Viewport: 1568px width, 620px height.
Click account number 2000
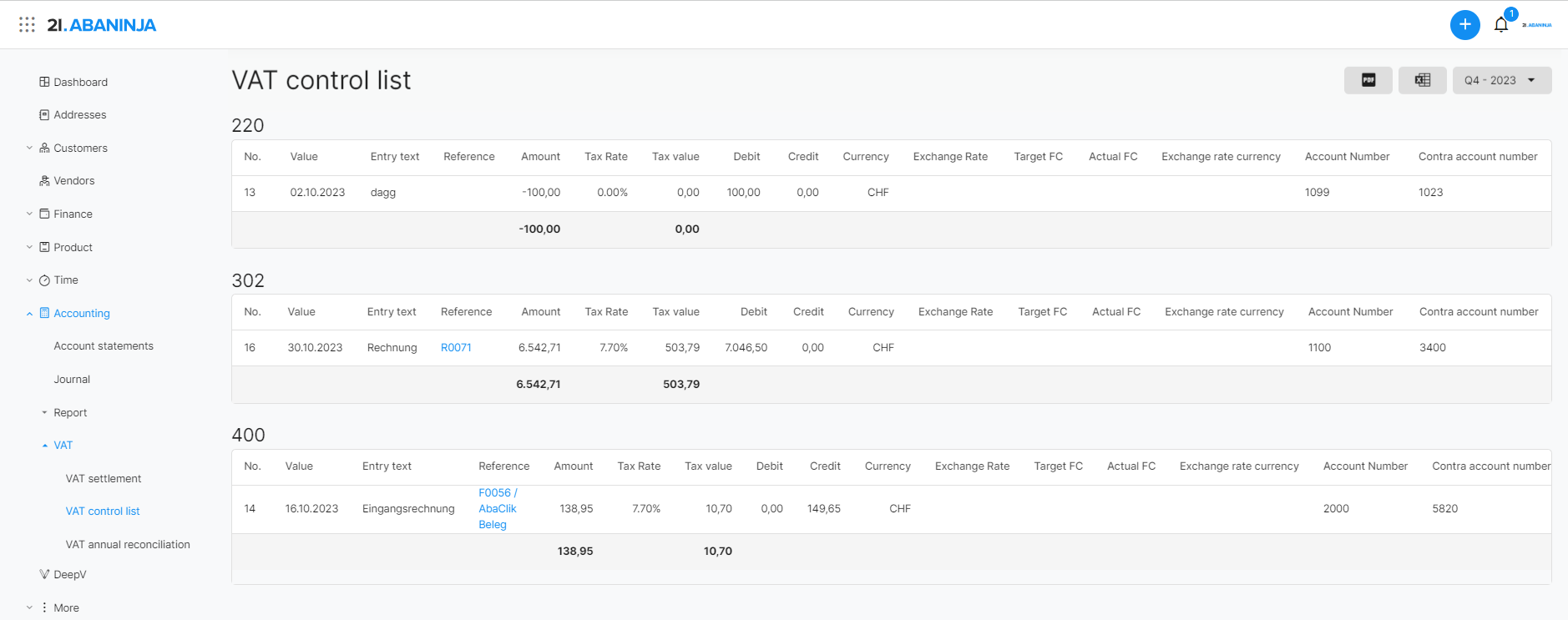tap(1336, 508)
